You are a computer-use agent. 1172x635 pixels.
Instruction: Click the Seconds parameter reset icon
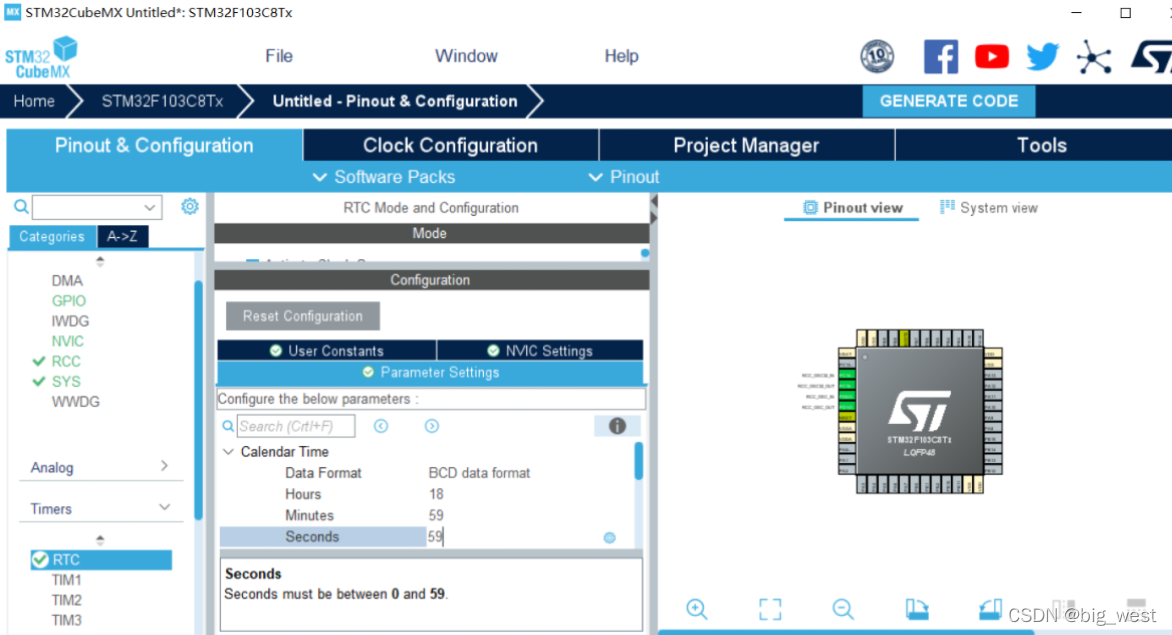[x=609, y=537]
